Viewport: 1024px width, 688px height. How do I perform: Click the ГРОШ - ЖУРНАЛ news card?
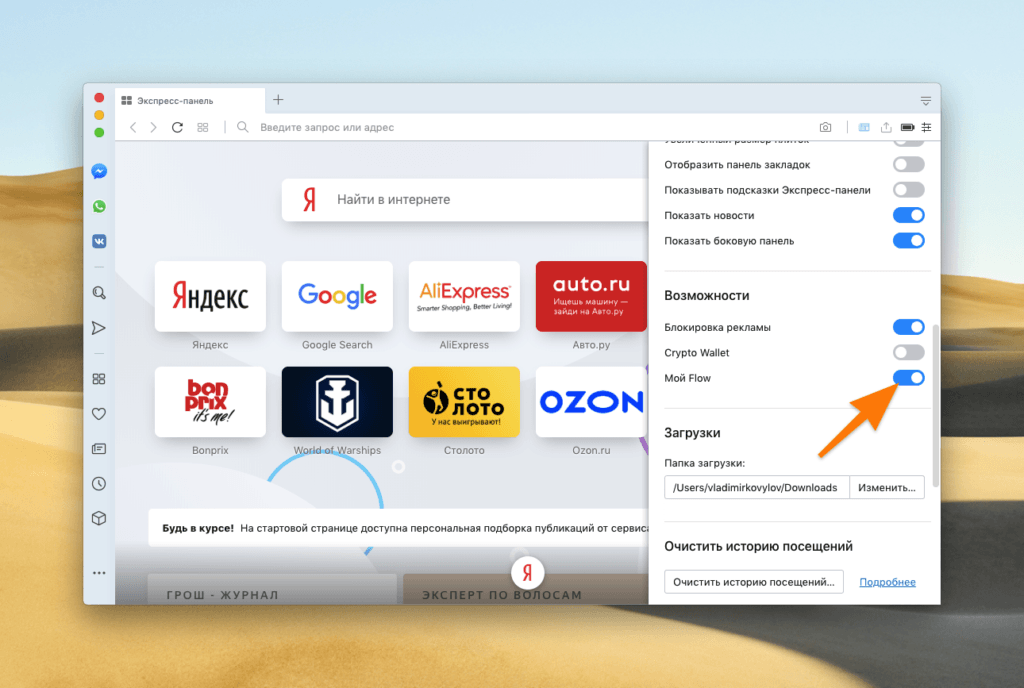click(272, 589)
